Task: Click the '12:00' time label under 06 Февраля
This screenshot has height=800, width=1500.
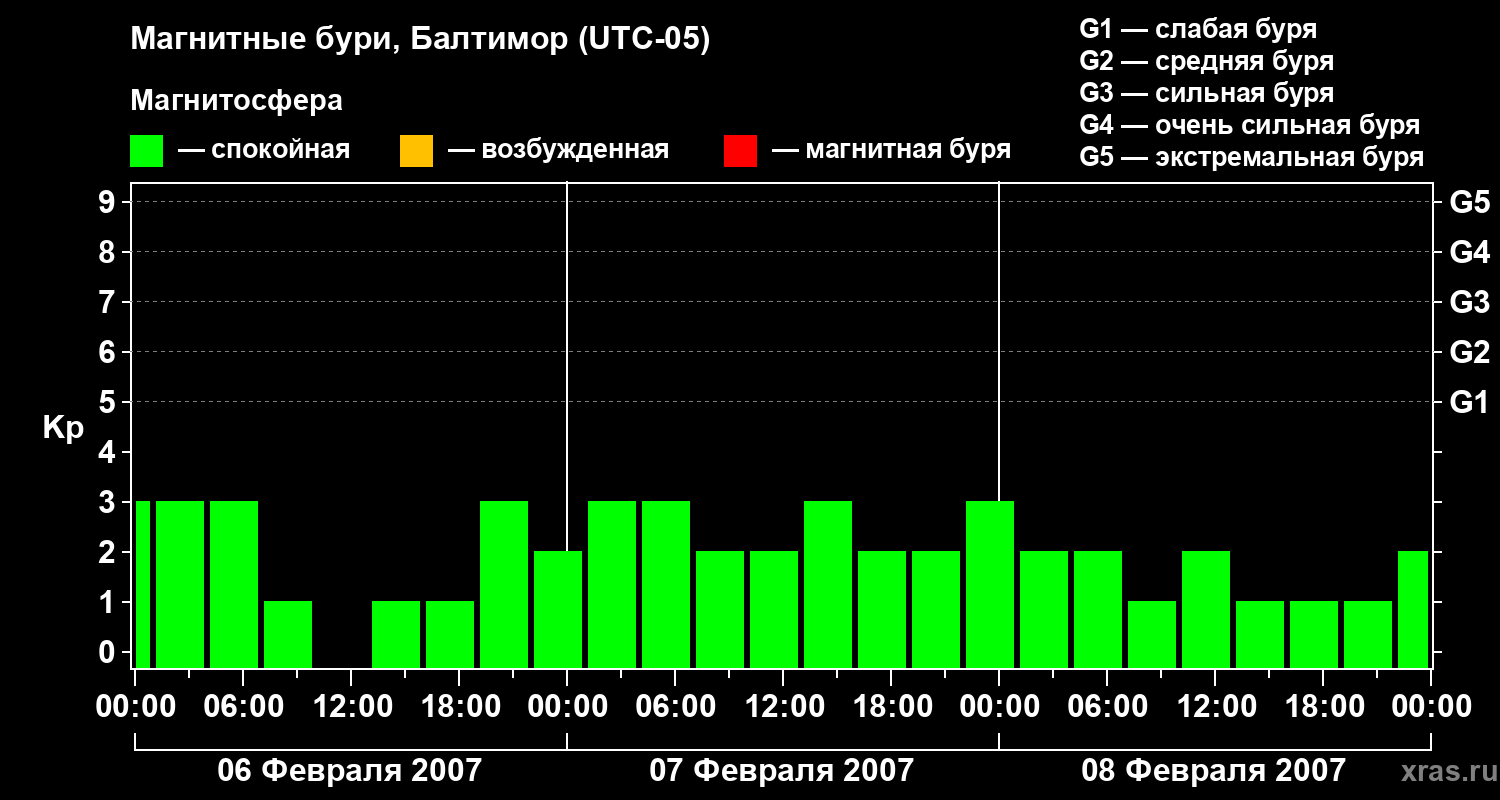Action: pos(351,707)
